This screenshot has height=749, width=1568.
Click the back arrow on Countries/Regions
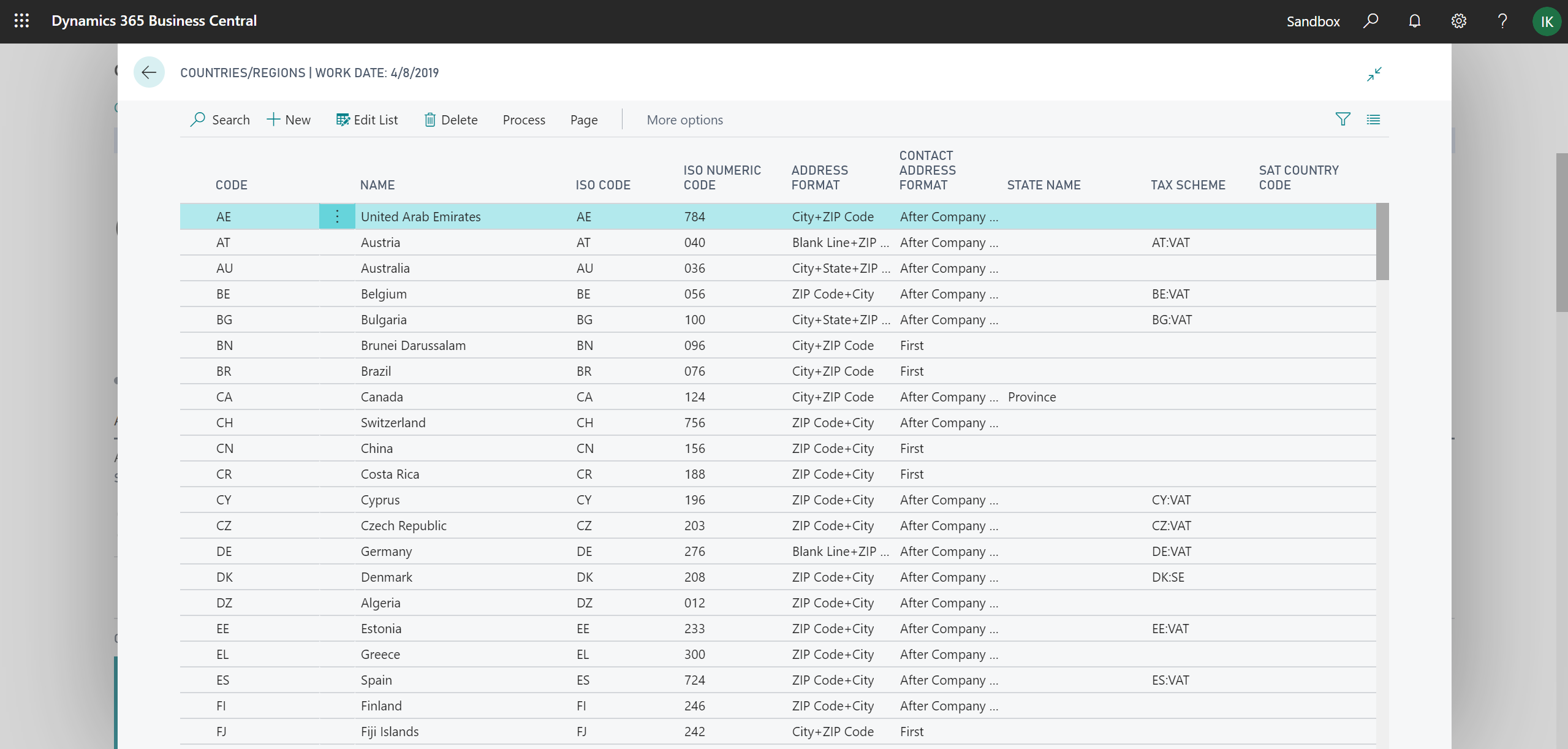click(x=149, y=72)
